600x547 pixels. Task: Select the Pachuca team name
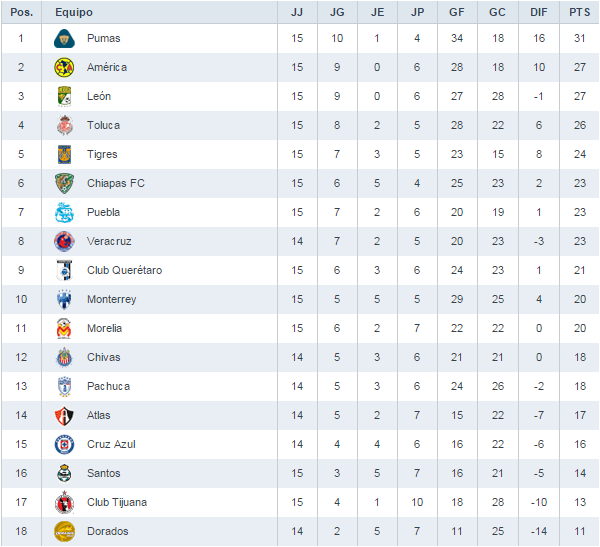point(108,386)
